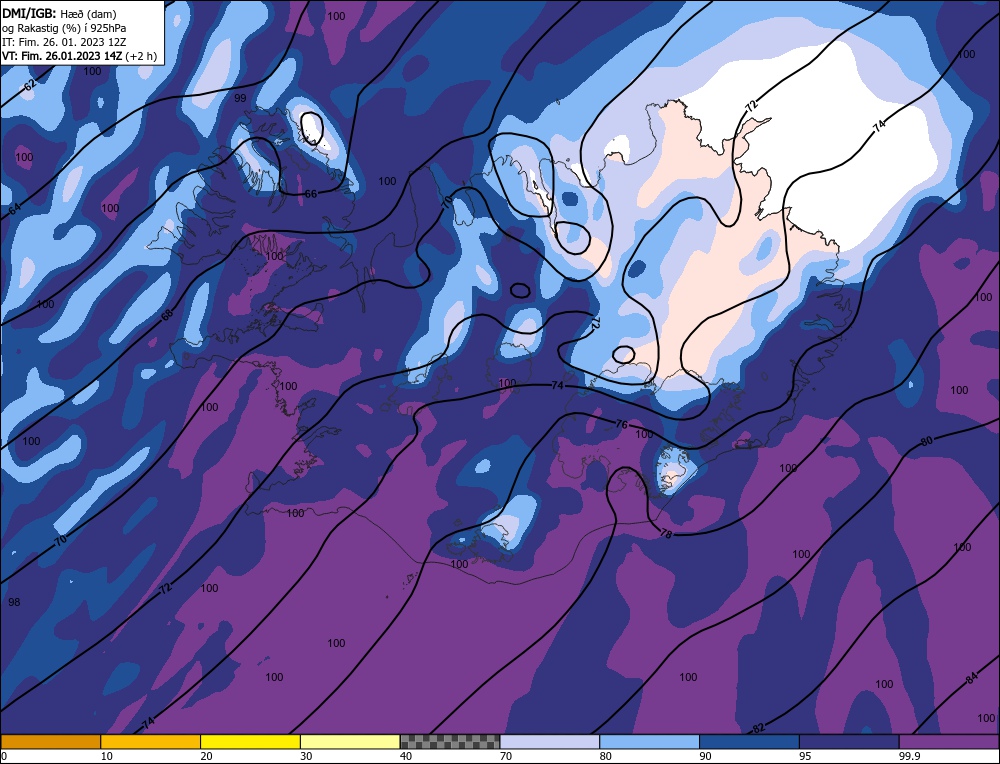This screenshot has width=1000, height=764.
Task: Click the '80' contour label on the map
Action: point(927,441)
